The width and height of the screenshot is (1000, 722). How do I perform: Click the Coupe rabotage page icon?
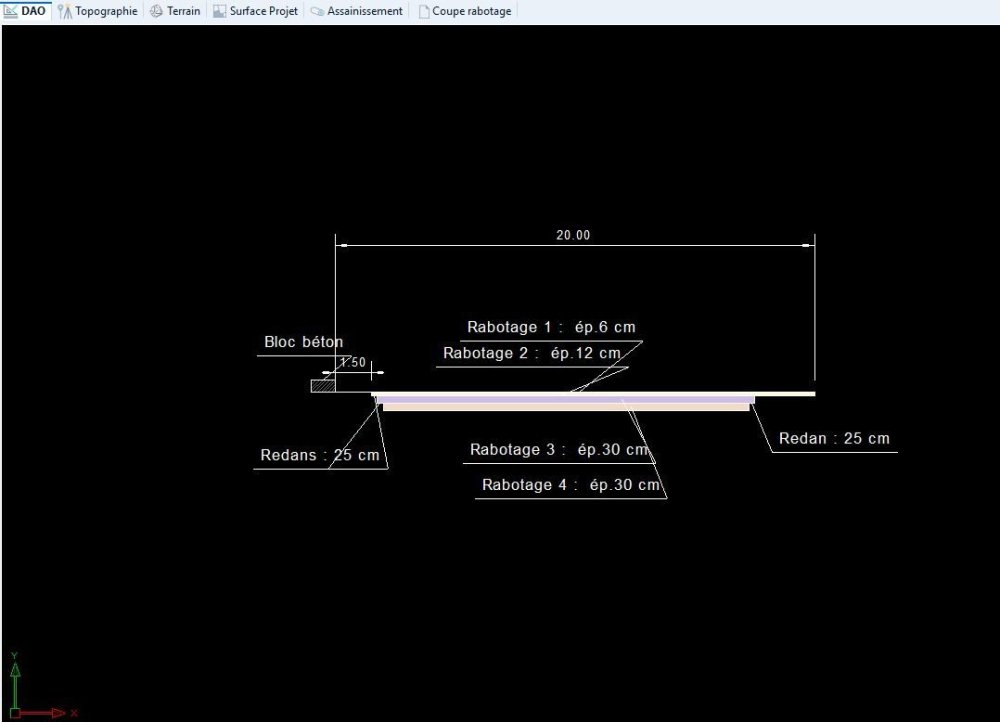423,11
